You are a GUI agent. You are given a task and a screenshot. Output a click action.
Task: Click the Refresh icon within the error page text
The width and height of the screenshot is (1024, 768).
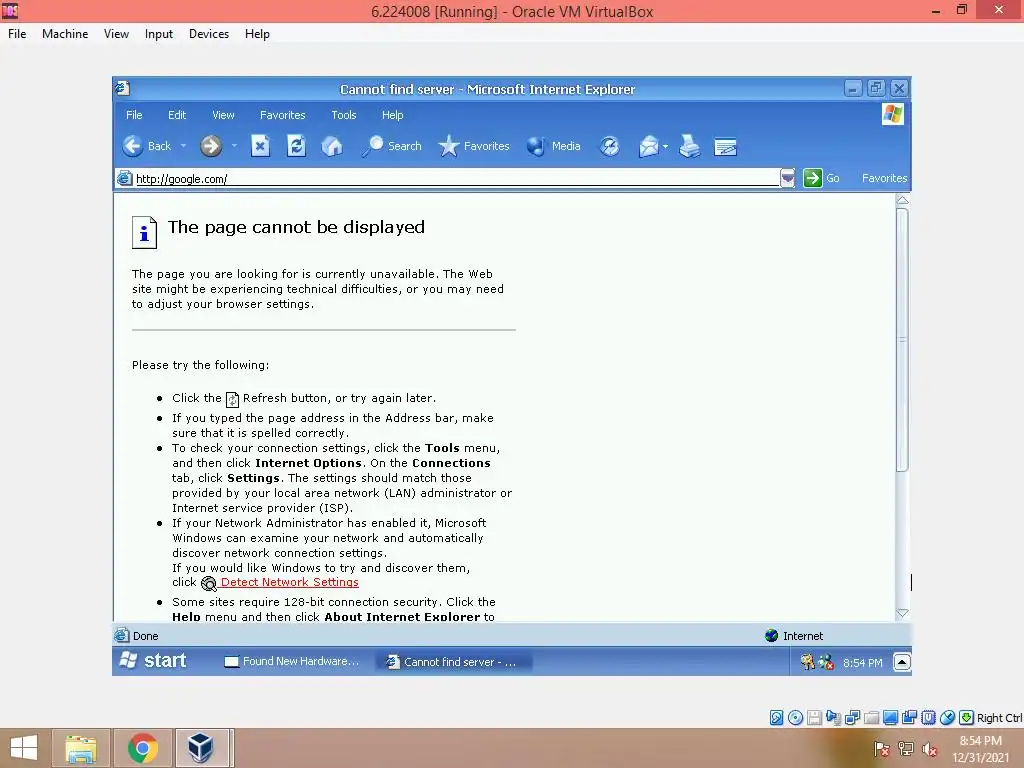(x=232, y=399)
